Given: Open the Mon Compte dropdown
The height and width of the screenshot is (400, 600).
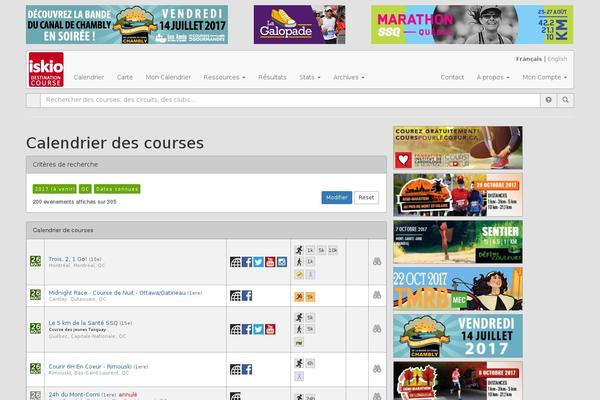Looking at the screenshot, I should 545,77.
